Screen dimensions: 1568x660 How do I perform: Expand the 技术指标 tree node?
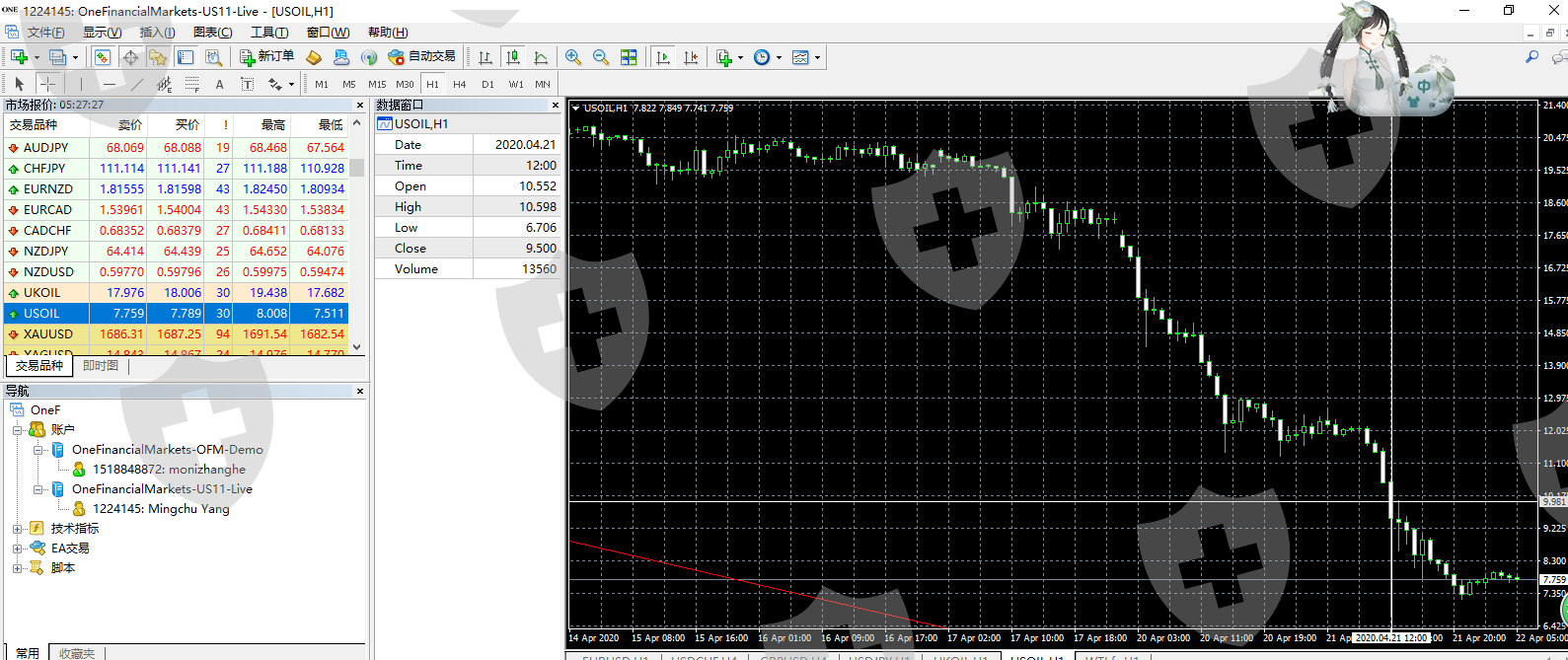click(17, 529)
